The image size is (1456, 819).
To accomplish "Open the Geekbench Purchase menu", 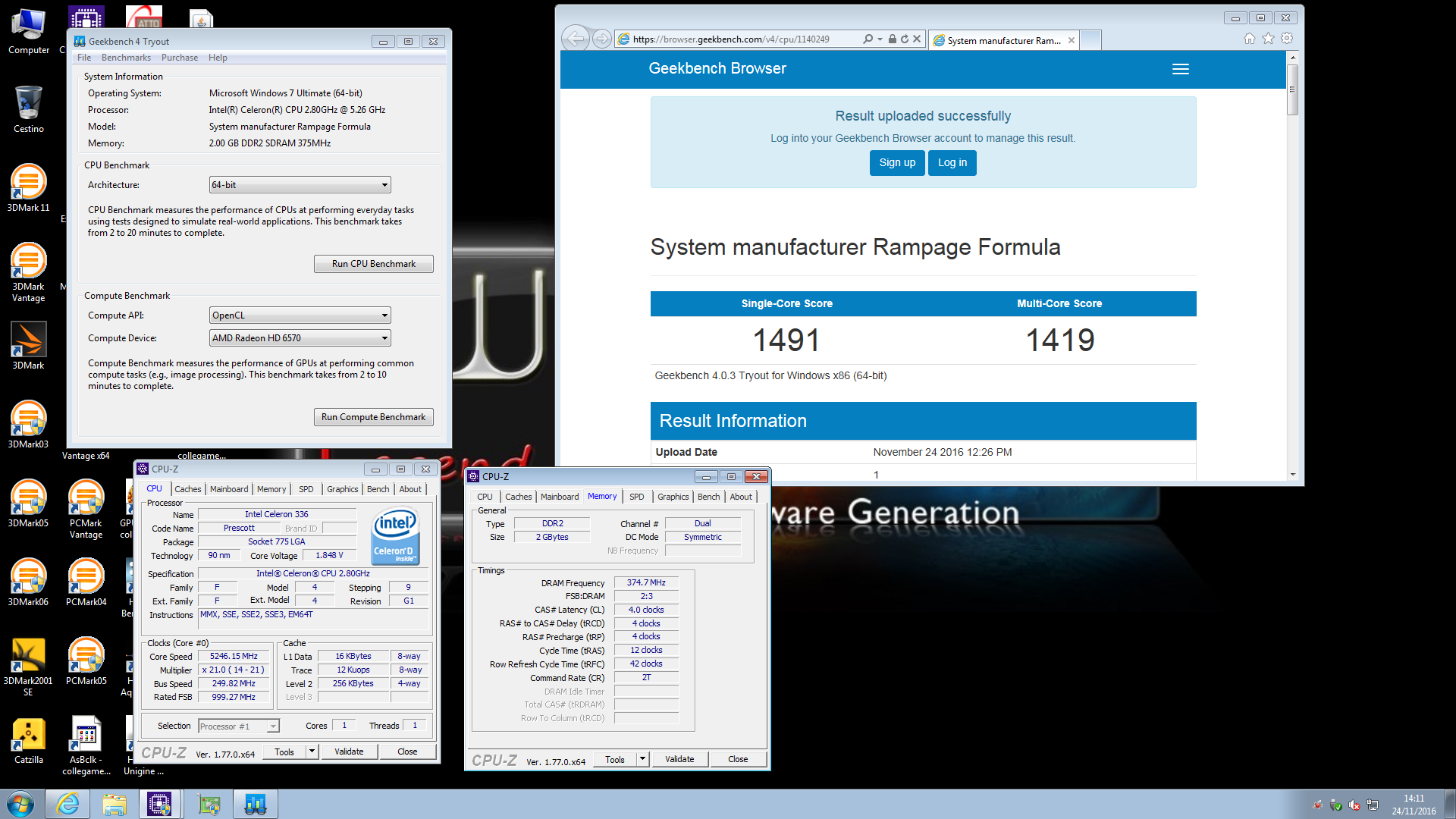I will (x=179, y=58).
